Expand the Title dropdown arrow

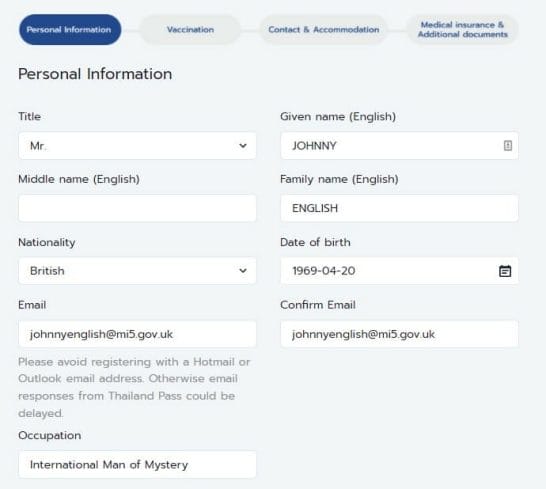coord(243,146)
